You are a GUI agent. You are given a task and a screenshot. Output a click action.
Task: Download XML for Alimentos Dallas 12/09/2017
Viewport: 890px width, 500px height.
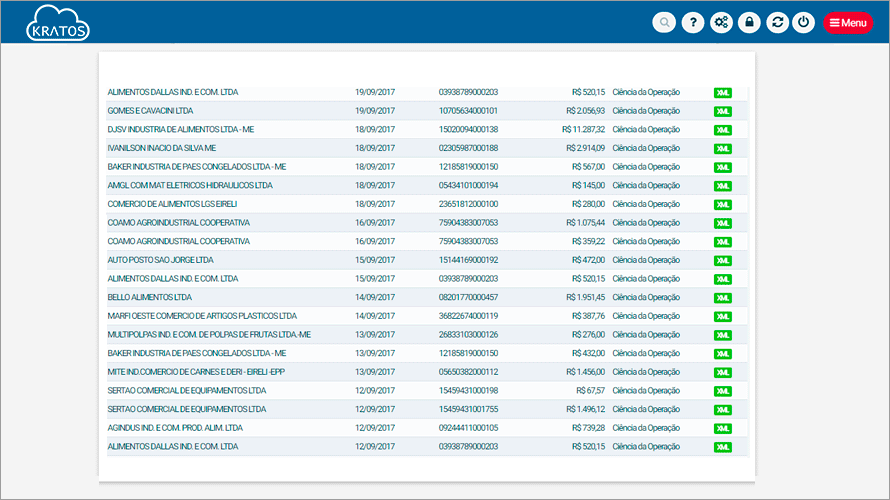pos(723,447)
